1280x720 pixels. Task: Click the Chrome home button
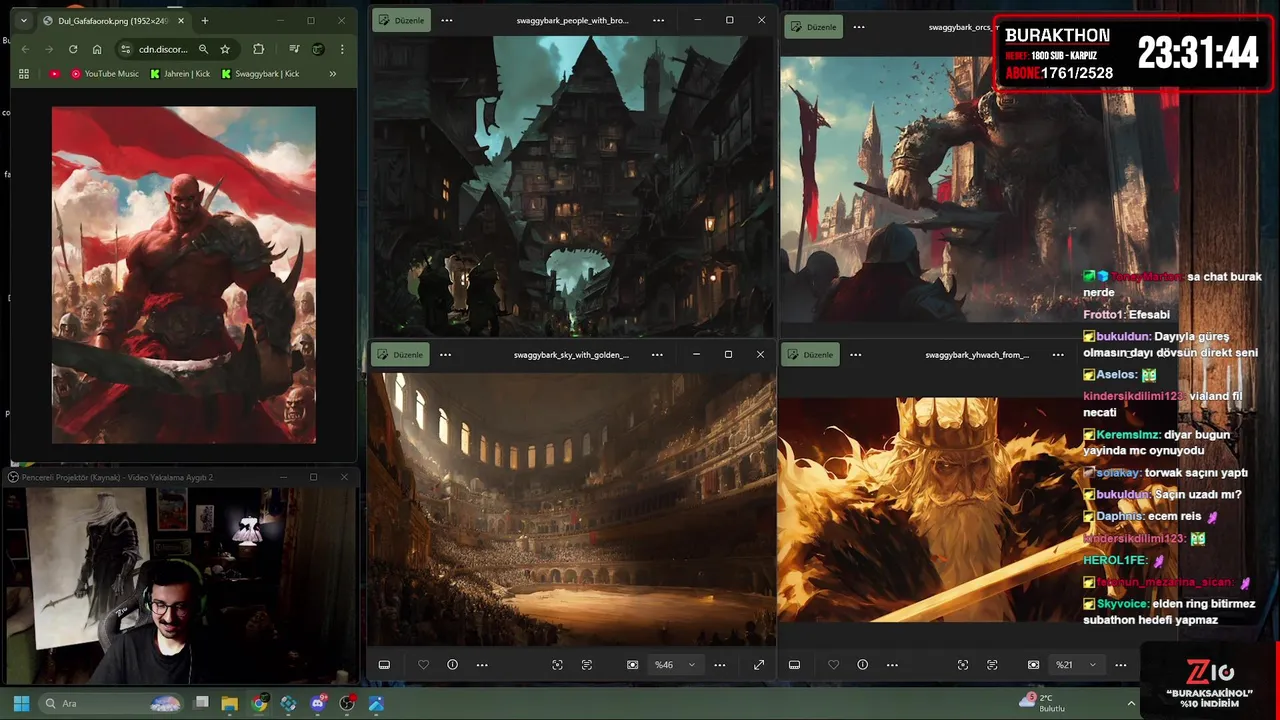97,49
